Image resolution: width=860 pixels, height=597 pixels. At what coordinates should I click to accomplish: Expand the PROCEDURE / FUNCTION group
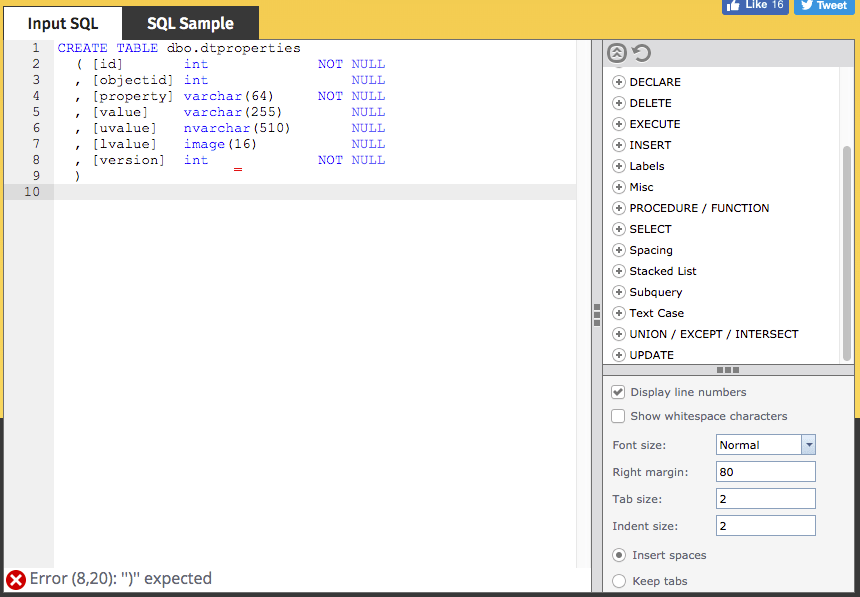(619, 208)
